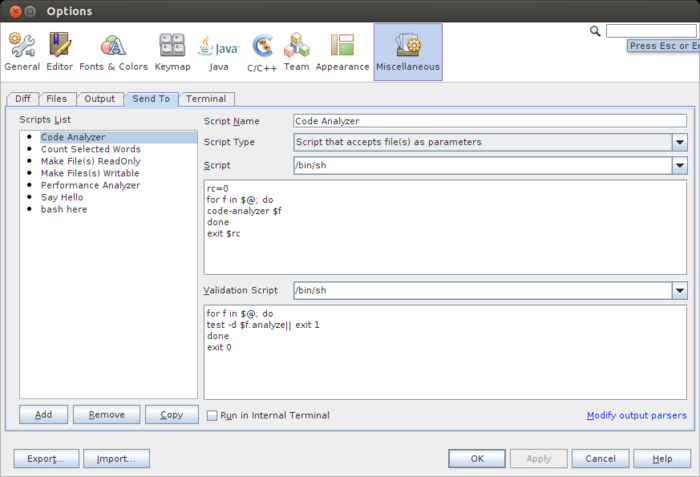Click into the validation script text area
This screenshot has height=477, width=700.
point(445,352)
